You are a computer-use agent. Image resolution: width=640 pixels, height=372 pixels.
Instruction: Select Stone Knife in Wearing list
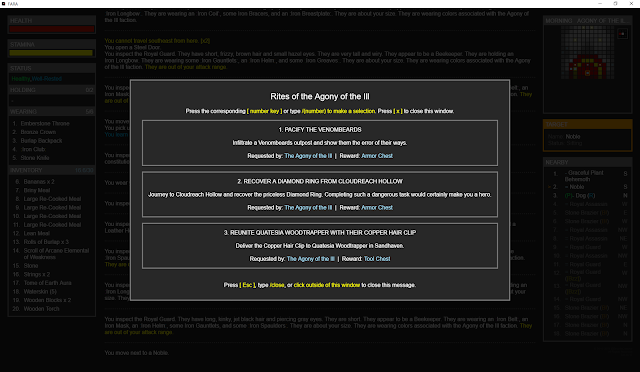pyautogui.click(x=35, y=158)
